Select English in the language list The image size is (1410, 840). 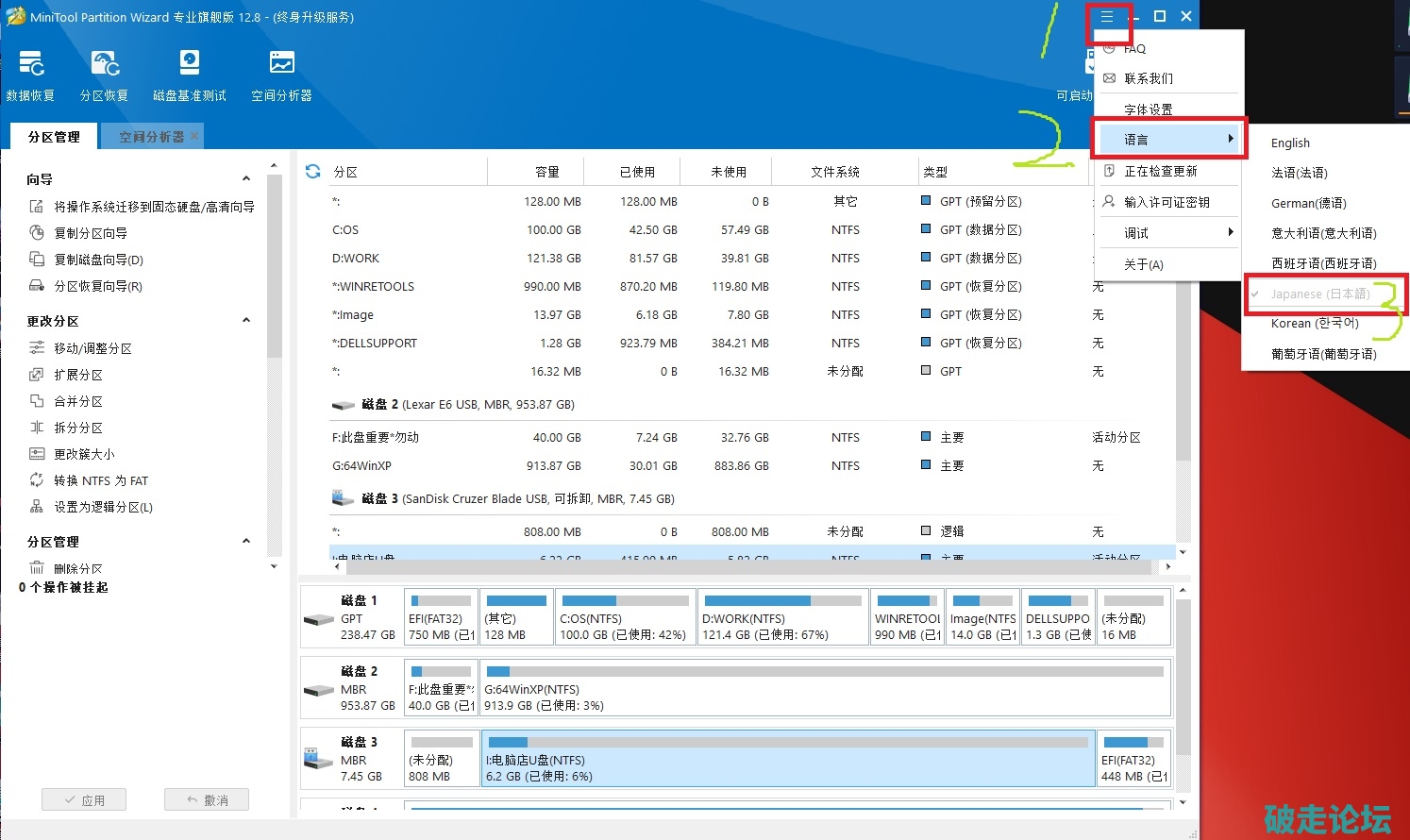pos(1290,143)
